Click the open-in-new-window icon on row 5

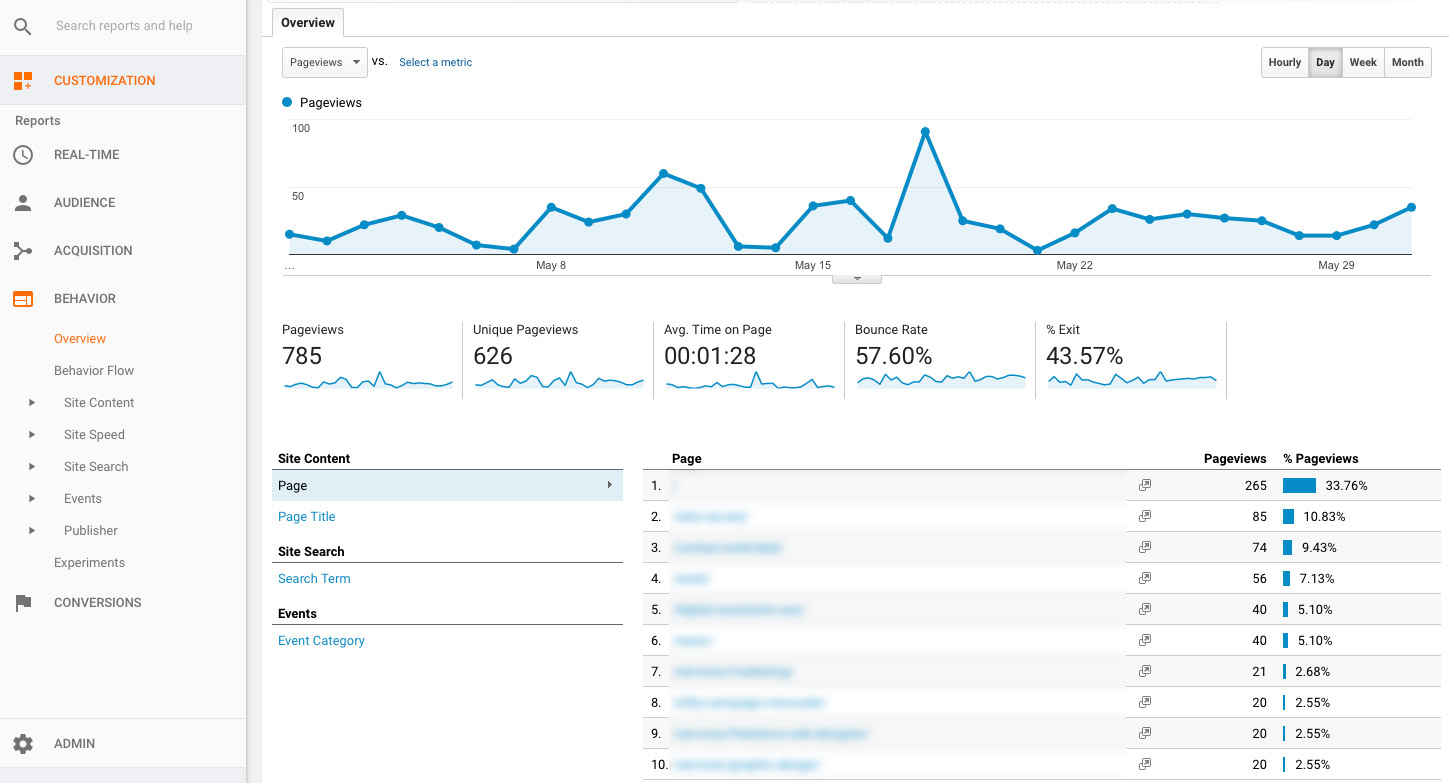pos(1144,609)
